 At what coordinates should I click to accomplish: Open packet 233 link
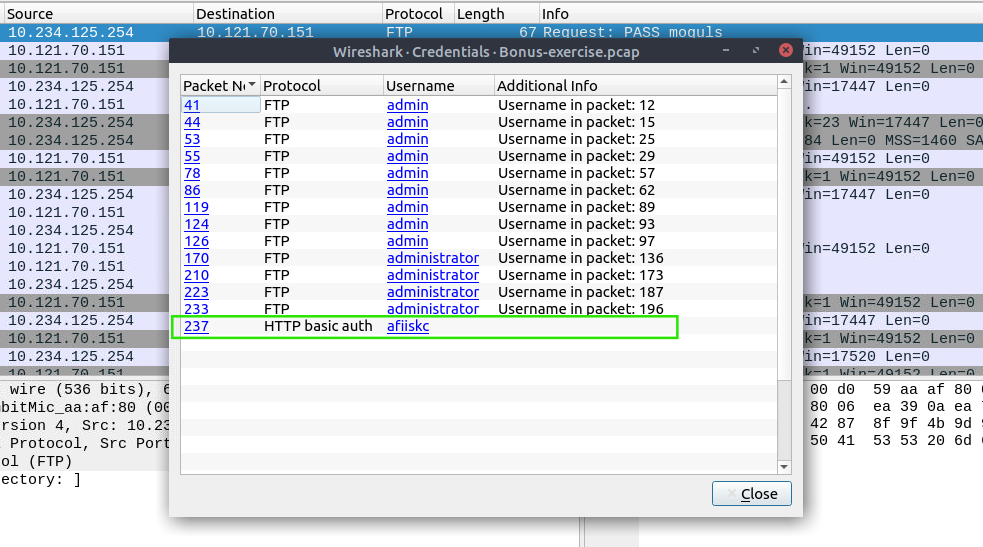(196, 308)
